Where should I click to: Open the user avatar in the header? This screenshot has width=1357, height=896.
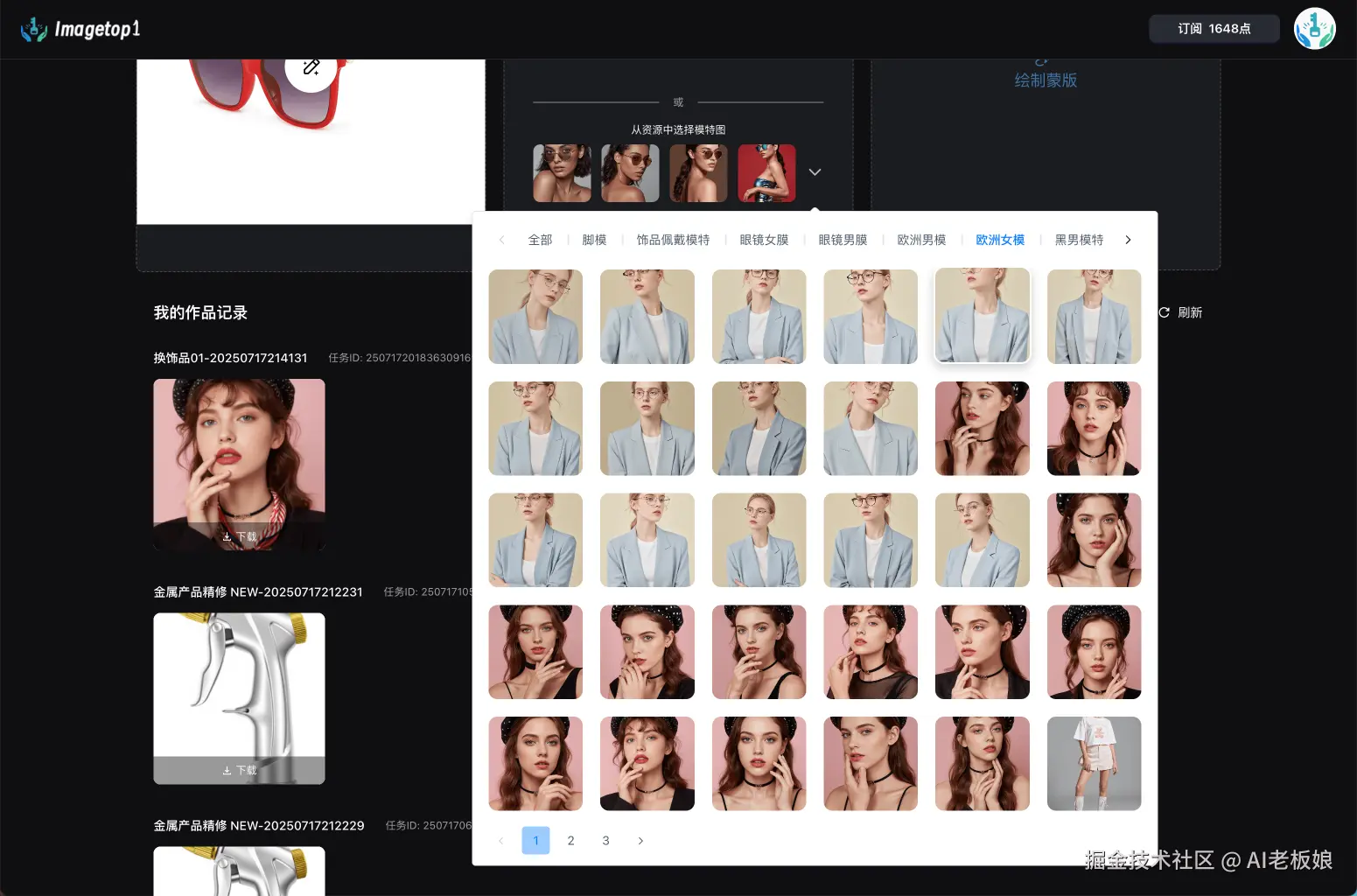click(1314, 29)
